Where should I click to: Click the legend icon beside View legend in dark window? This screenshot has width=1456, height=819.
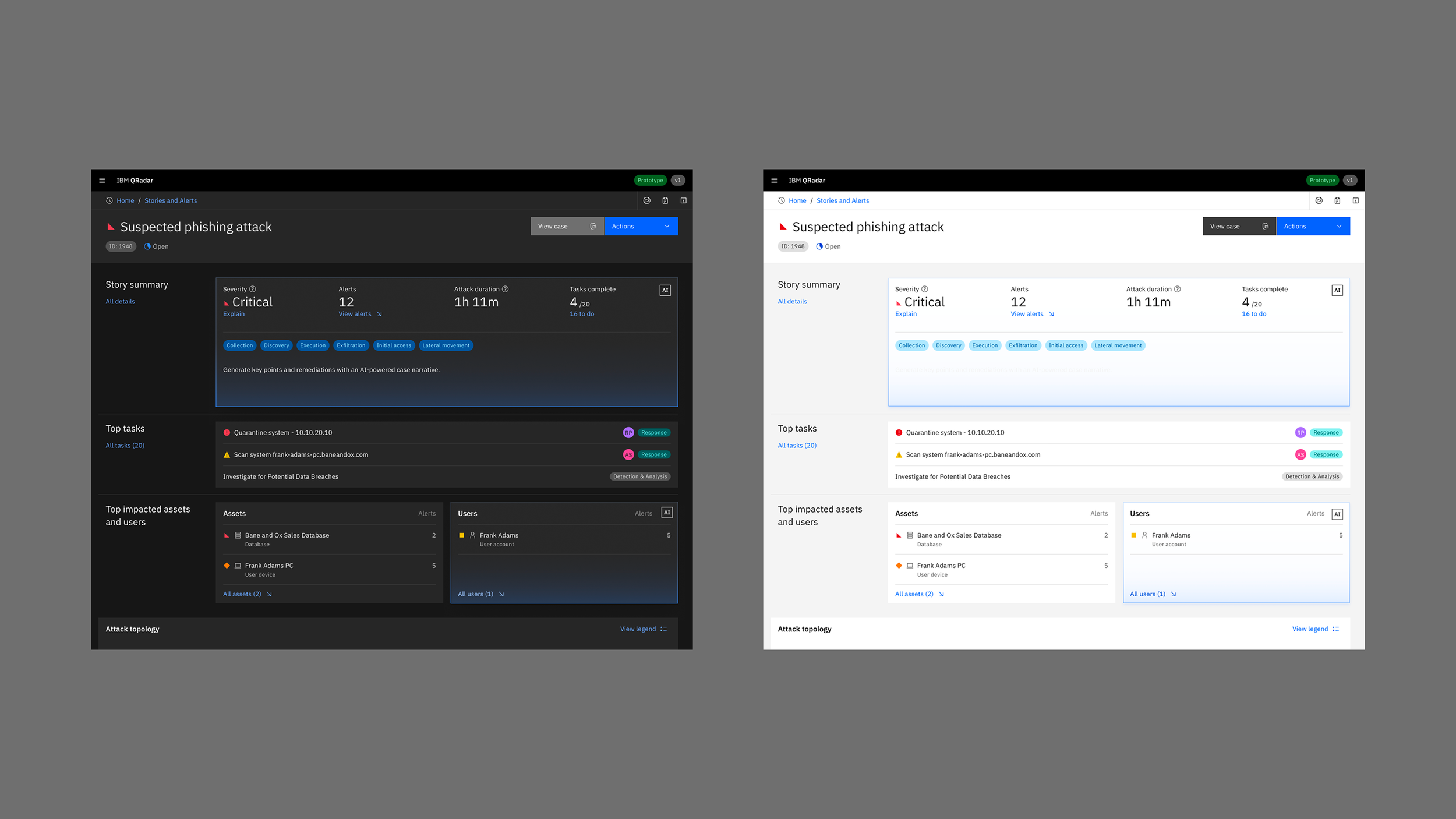point(664,629)
